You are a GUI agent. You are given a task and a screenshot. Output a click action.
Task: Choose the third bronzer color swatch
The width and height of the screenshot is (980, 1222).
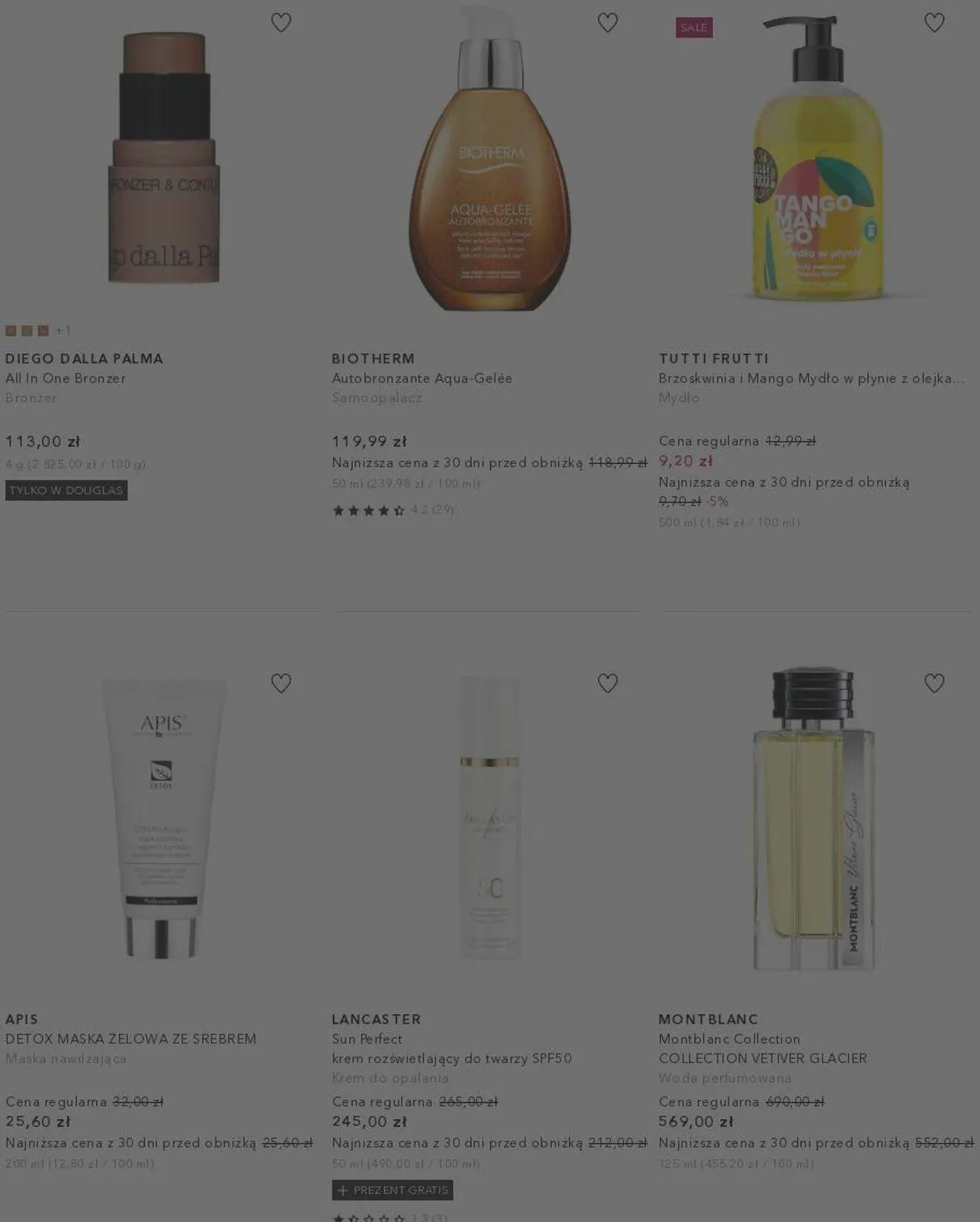[x=43, y=331]
